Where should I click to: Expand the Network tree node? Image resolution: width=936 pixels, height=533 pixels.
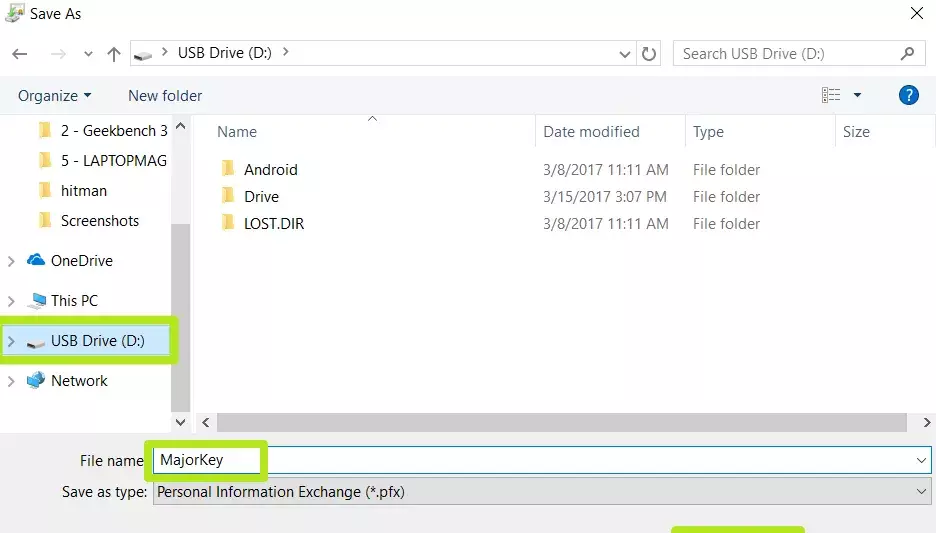pyautogui.click(x=11, y=381)
